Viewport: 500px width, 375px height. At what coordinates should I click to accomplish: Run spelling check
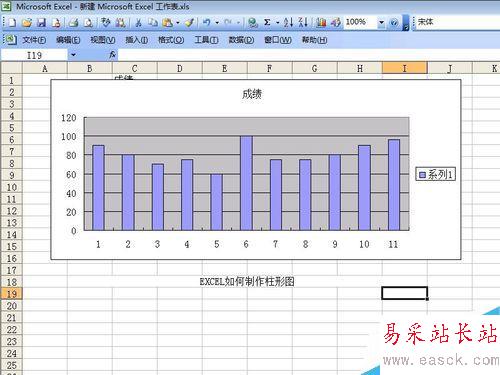pos(106,22)
